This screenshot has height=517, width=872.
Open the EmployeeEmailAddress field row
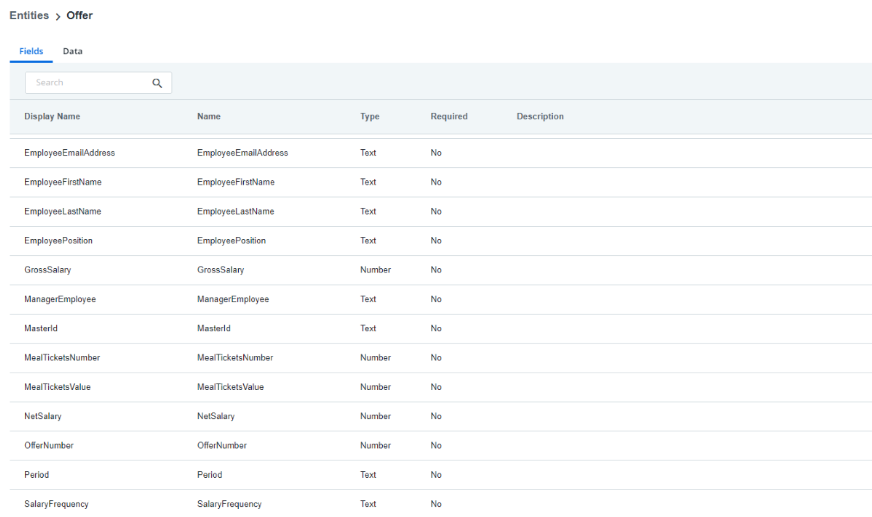(440, 153)
